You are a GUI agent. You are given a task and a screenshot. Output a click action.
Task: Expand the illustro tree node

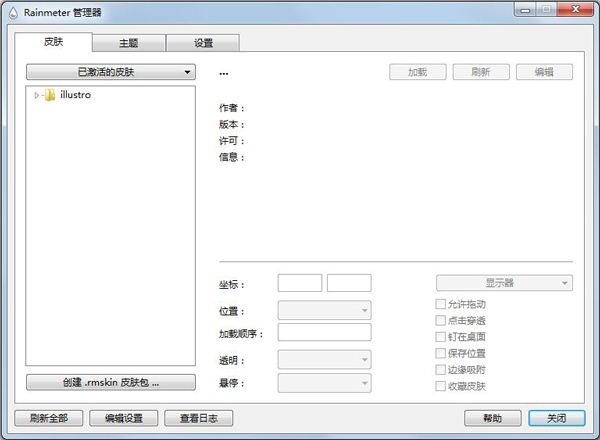coord(37,95)
